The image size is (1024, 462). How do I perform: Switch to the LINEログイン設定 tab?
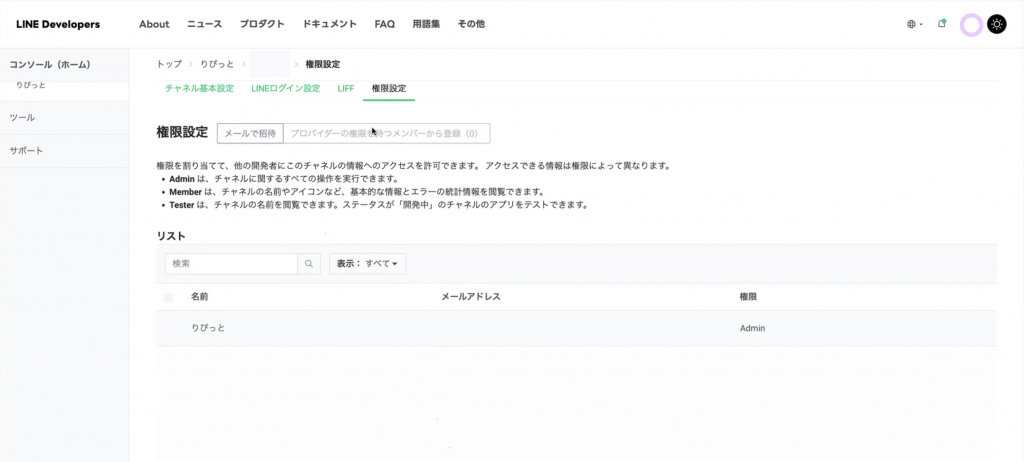(x=285, y=89)
